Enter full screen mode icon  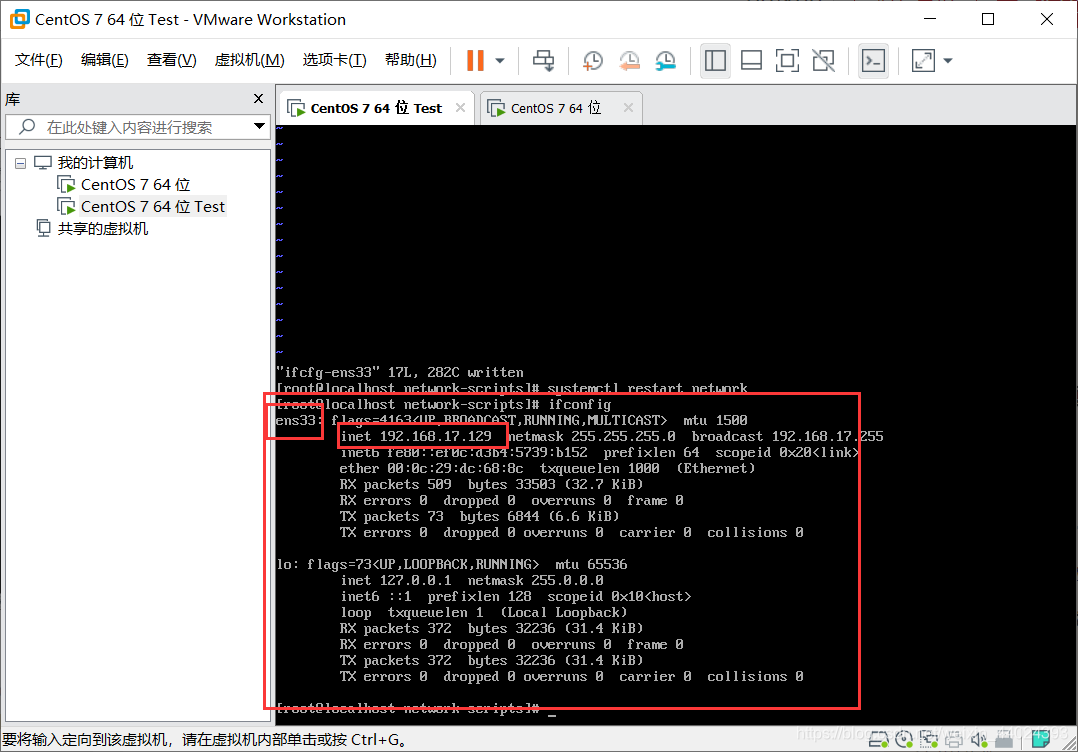click(x=786, y=60)
